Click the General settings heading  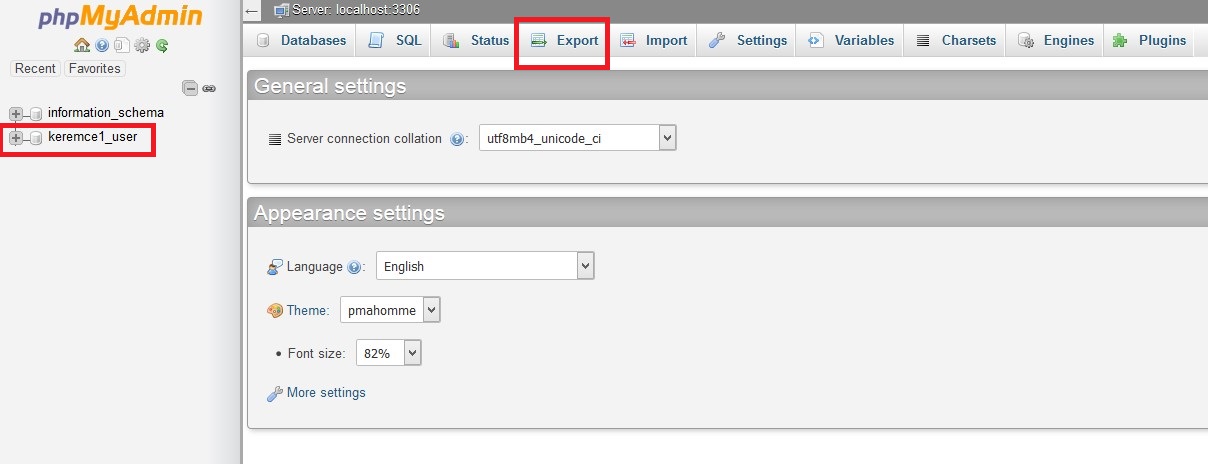point(330,86)
